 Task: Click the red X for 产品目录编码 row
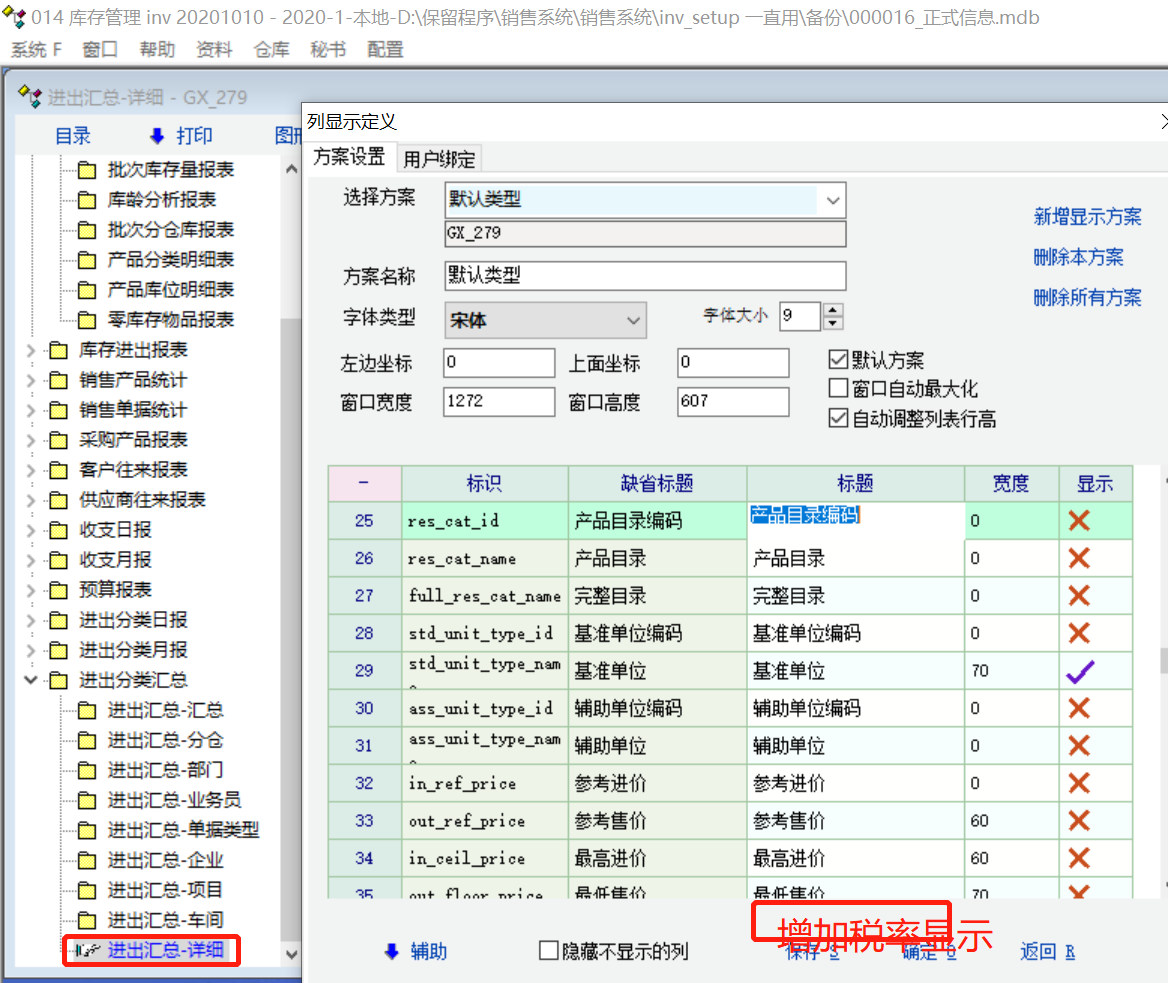1079,520
